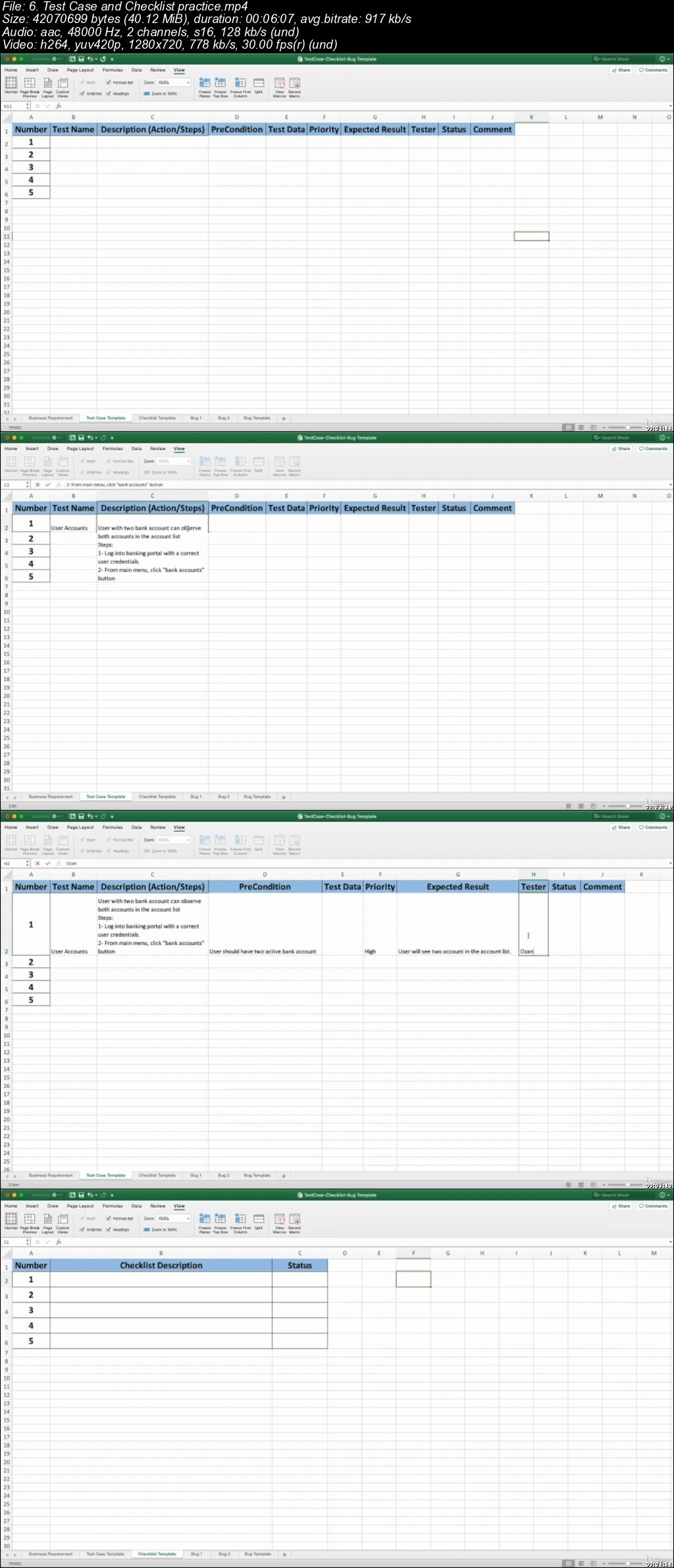
Task: Select Bug 1 sheet tab in first frame
Action: (196, 418)
